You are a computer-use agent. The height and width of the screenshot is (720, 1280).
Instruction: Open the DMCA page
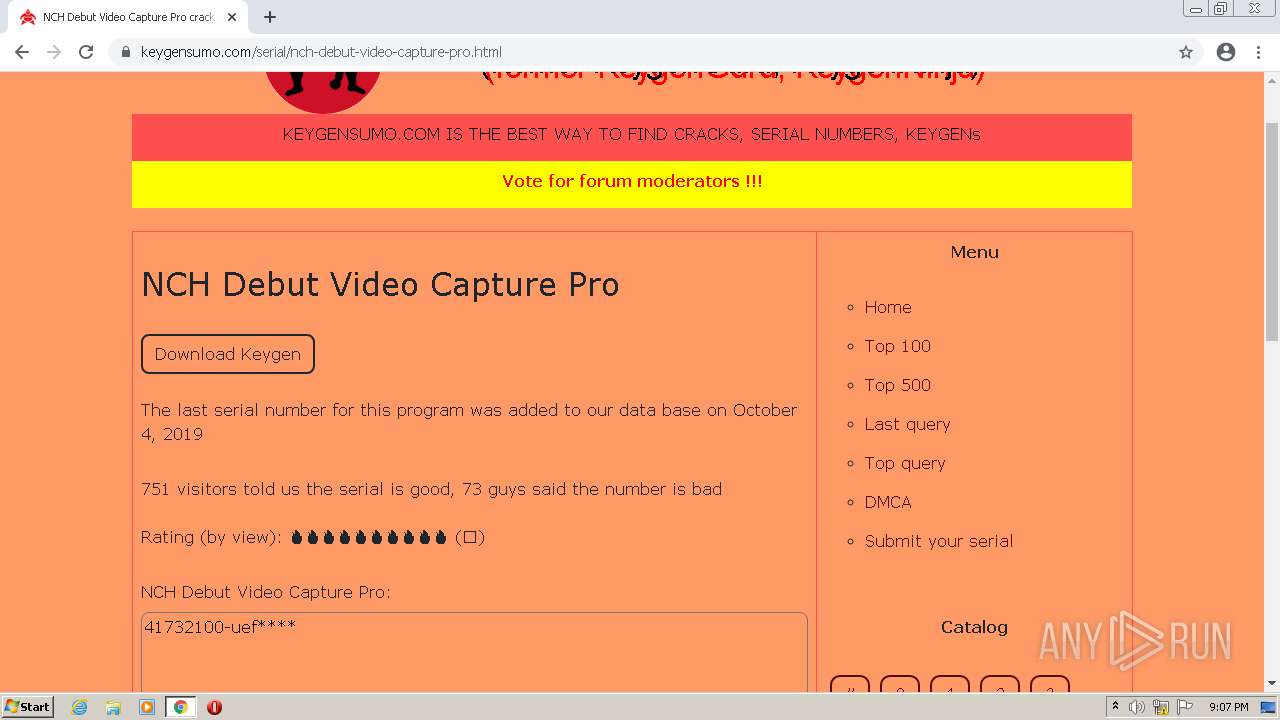(x=888, y=502)
